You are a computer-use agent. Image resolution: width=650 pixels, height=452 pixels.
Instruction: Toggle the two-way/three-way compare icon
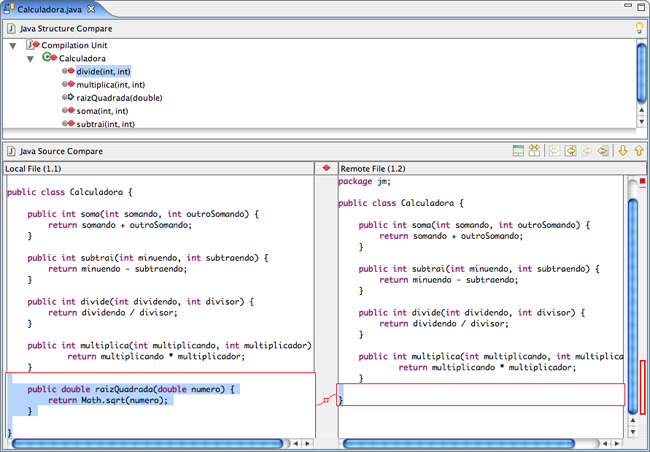(x=535, y=151)
